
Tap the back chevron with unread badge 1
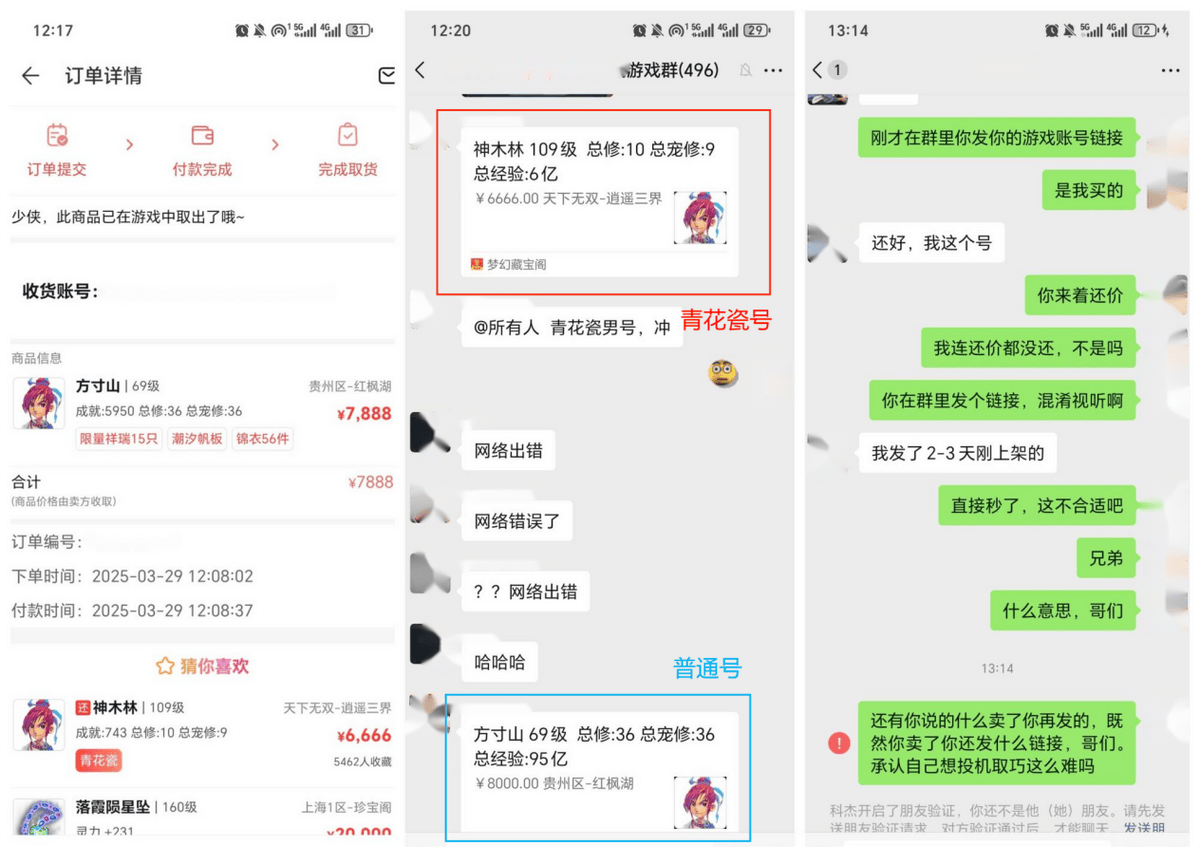[x=829, y=70]
